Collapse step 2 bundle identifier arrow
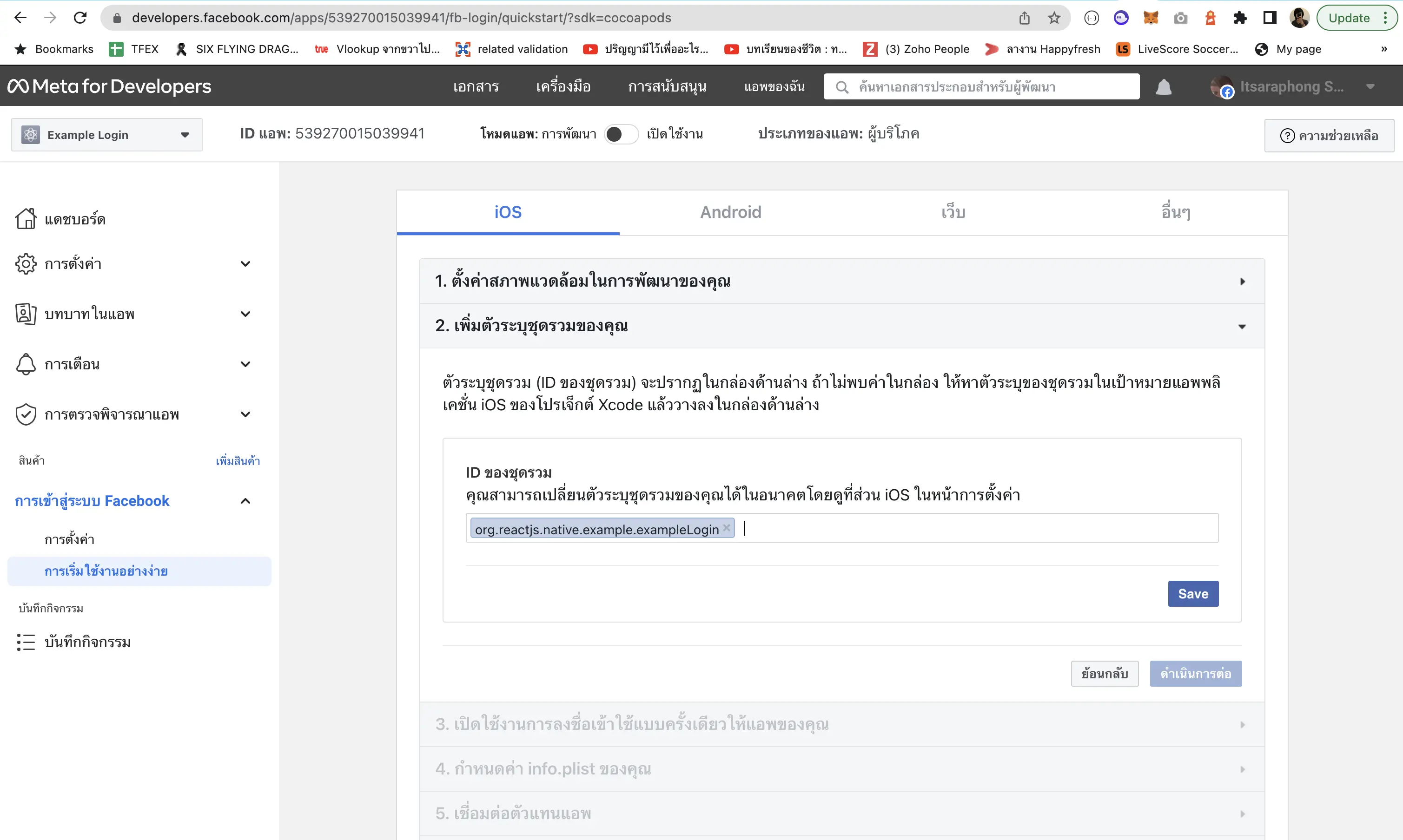This screenshot has width=1403, height=840. [1242, 327]
